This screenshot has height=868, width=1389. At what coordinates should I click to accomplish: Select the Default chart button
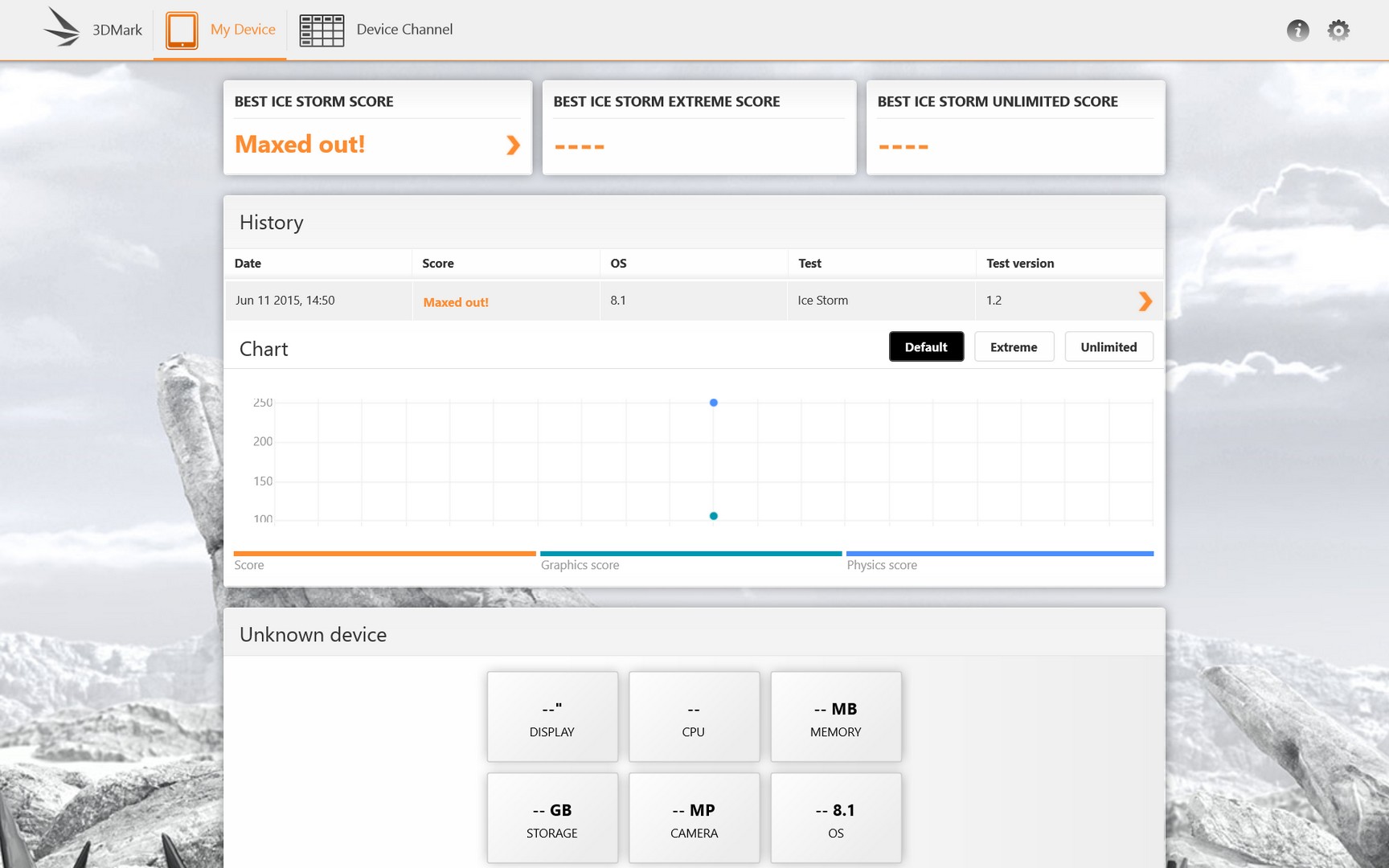[x=926, y=347]
